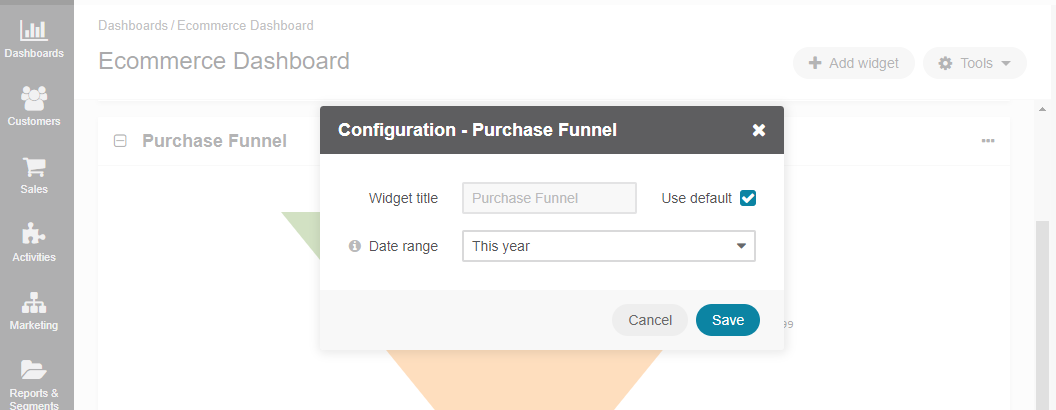The height and width of the screenshot is (410, 1056).
Task: Go to Customers in the sidebar
Action: (x=34, y=98)
